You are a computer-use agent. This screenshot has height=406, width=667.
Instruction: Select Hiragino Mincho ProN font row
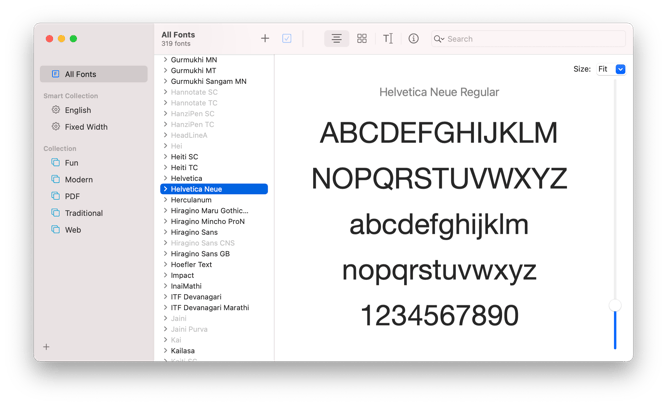pos(214,221)
